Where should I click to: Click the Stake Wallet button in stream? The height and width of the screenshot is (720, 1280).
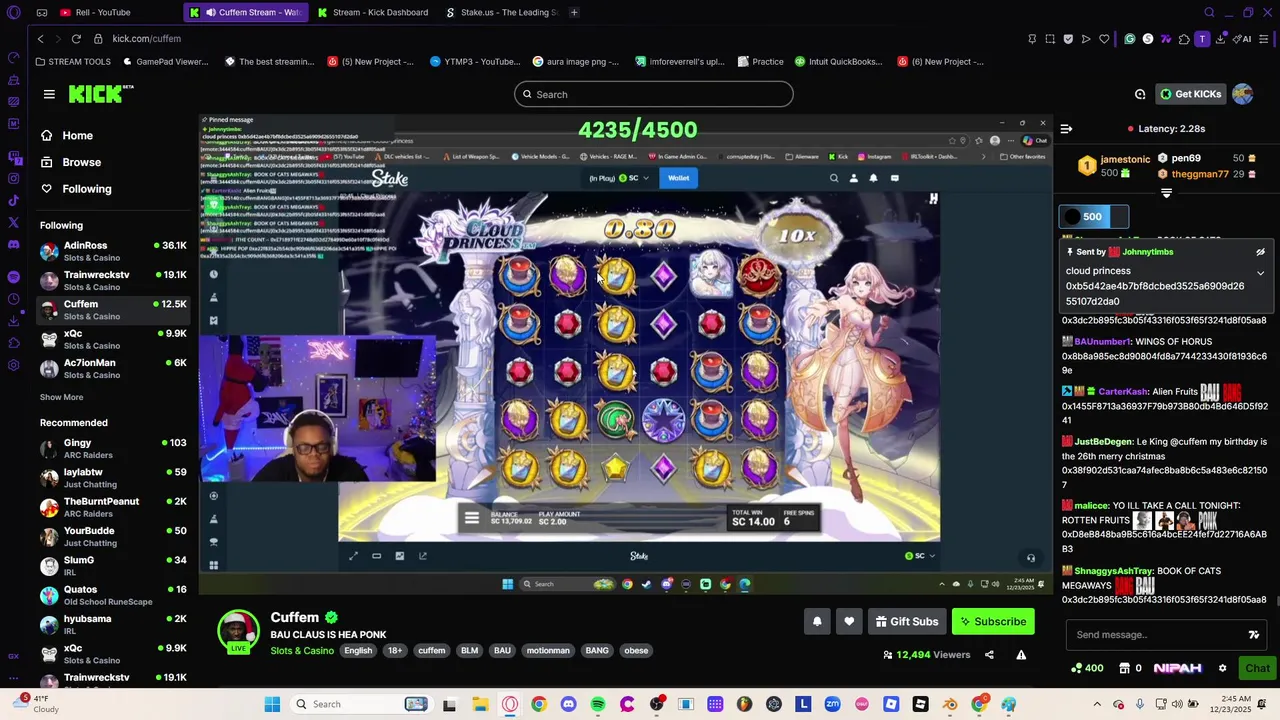click(x=678, y=178)
